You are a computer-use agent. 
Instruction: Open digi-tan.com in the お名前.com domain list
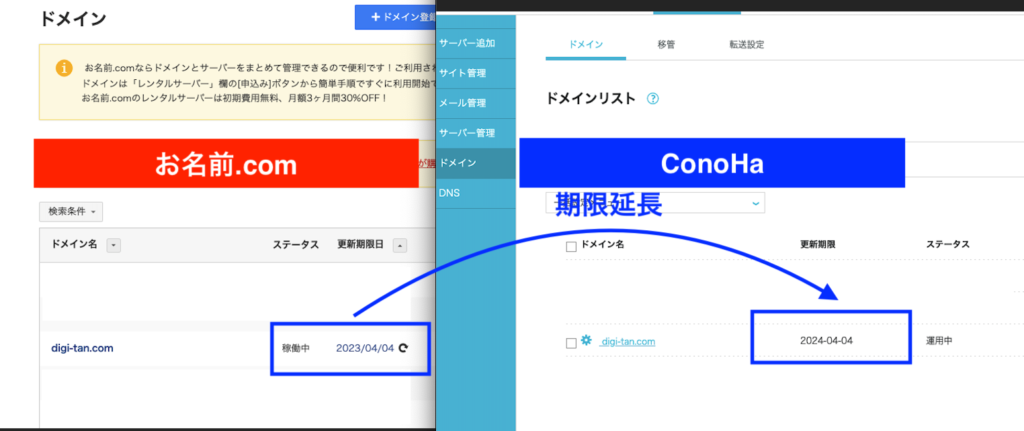coord(82,348)
